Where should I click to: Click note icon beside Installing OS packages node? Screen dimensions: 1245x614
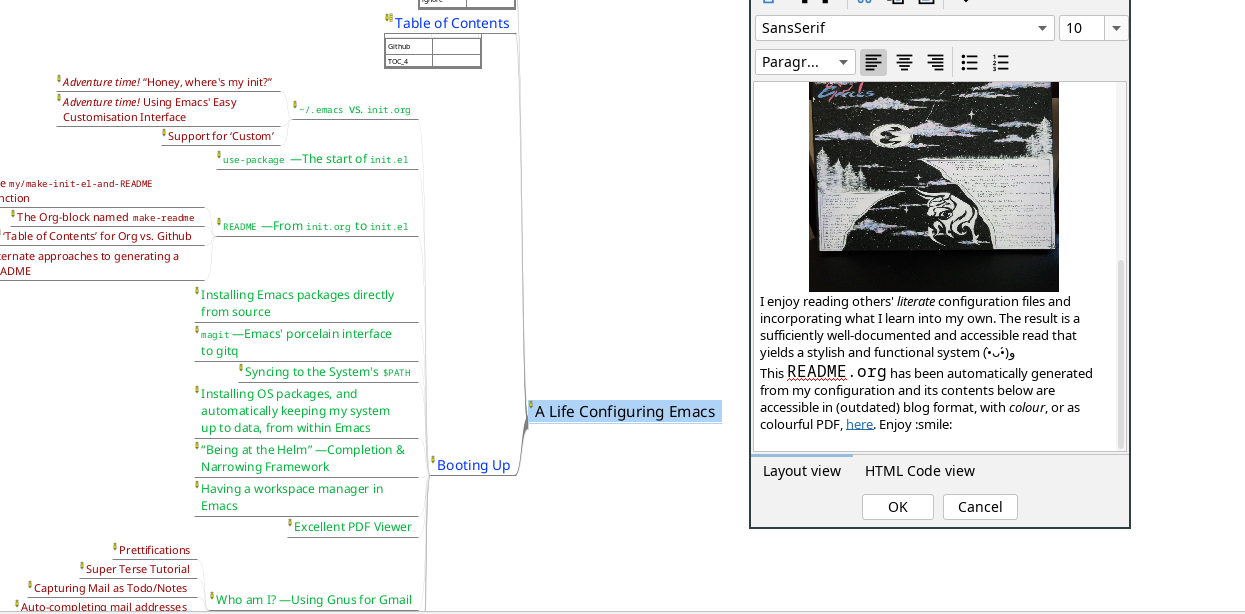tap(197, 390)
